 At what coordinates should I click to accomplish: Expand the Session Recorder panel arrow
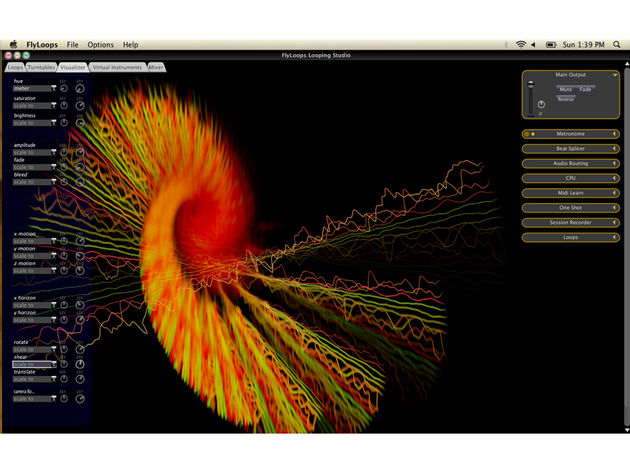coord(614,223)
